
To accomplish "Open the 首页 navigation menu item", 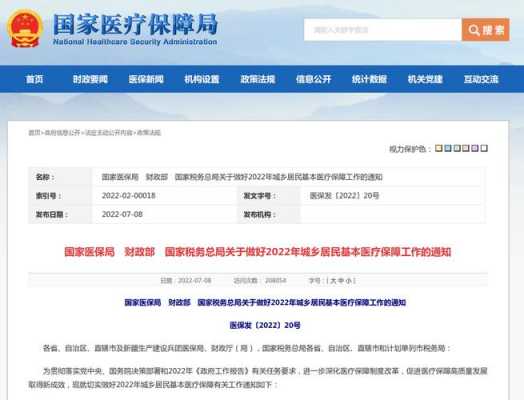I will click(34, 79).
